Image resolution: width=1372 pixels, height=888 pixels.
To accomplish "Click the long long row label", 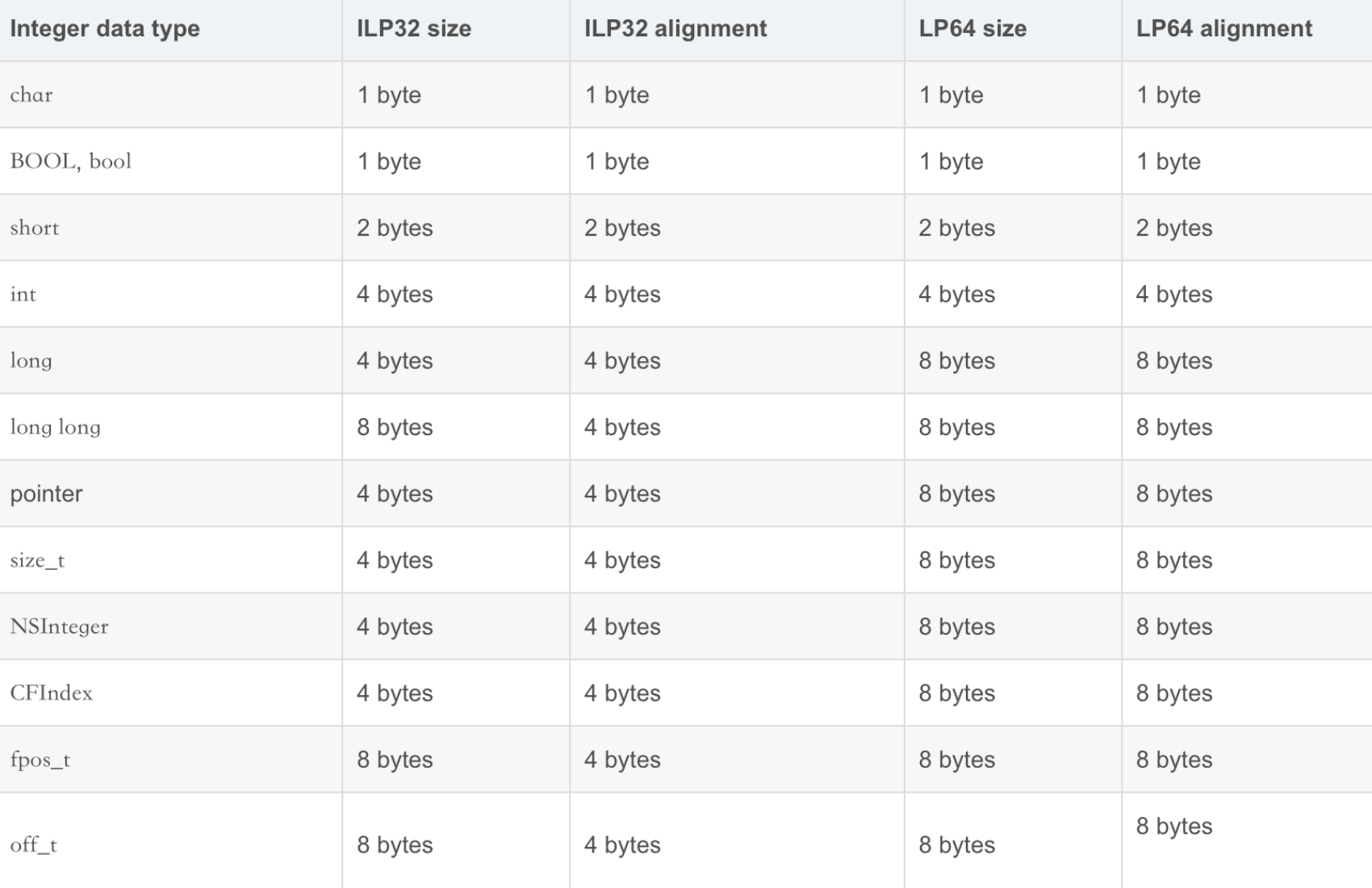I will 56,427.
